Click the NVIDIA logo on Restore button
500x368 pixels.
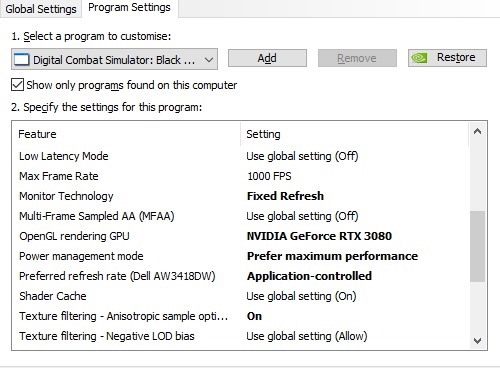pyautogui.click(x=419, y=58)
